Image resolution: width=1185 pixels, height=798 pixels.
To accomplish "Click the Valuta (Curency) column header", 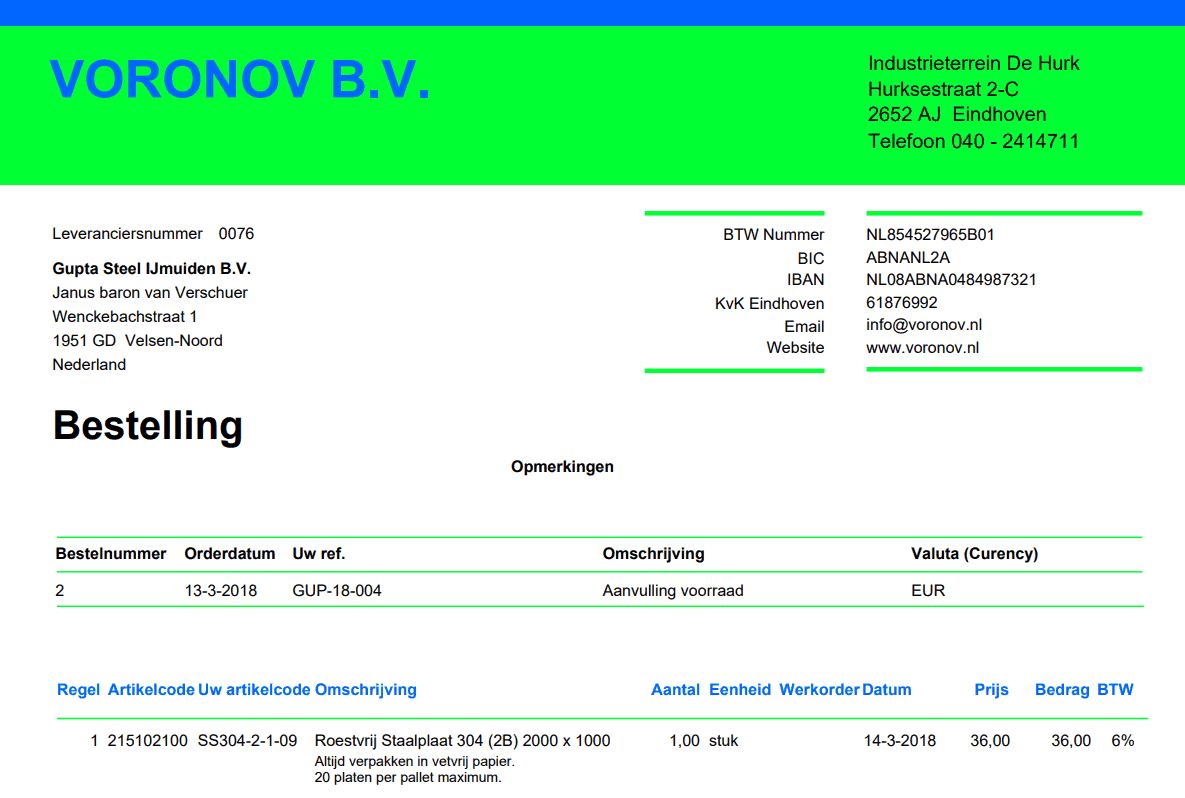I will click(x=974, y=554).
